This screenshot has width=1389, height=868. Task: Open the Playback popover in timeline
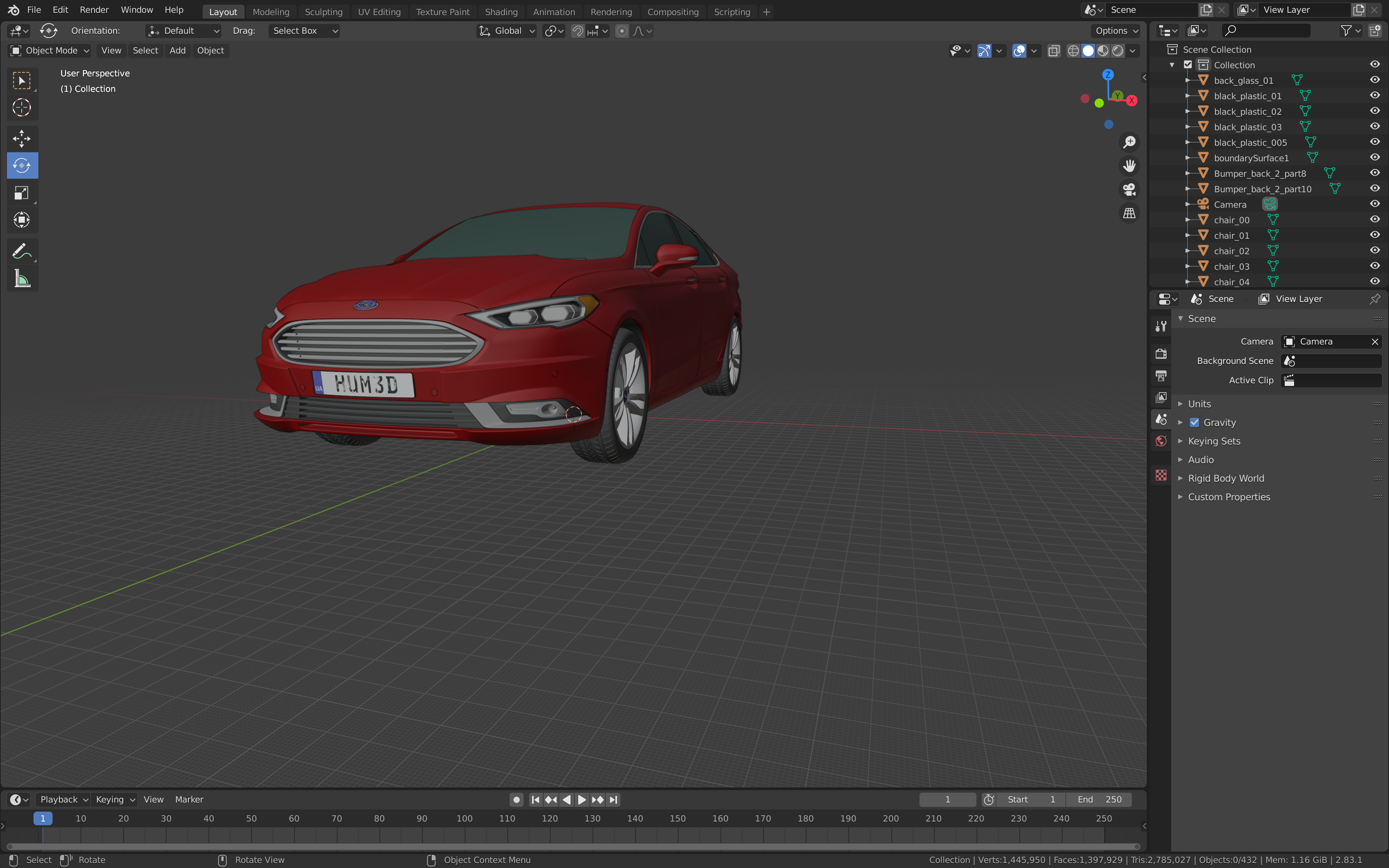coord(63,800)
